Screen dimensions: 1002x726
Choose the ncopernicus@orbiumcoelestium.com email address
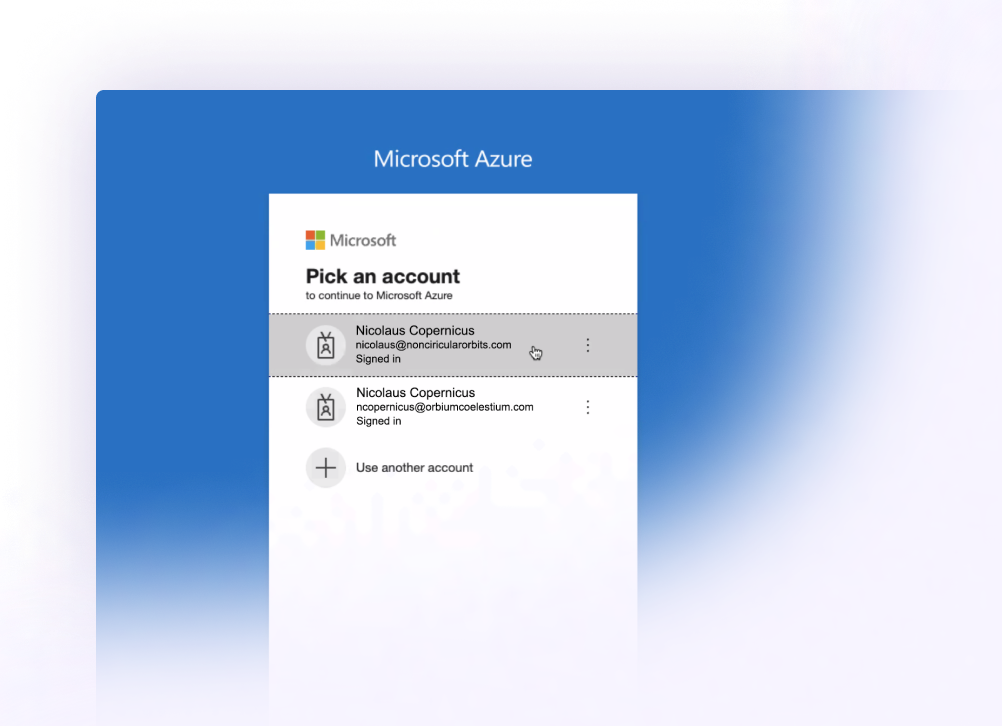[444, 407]
